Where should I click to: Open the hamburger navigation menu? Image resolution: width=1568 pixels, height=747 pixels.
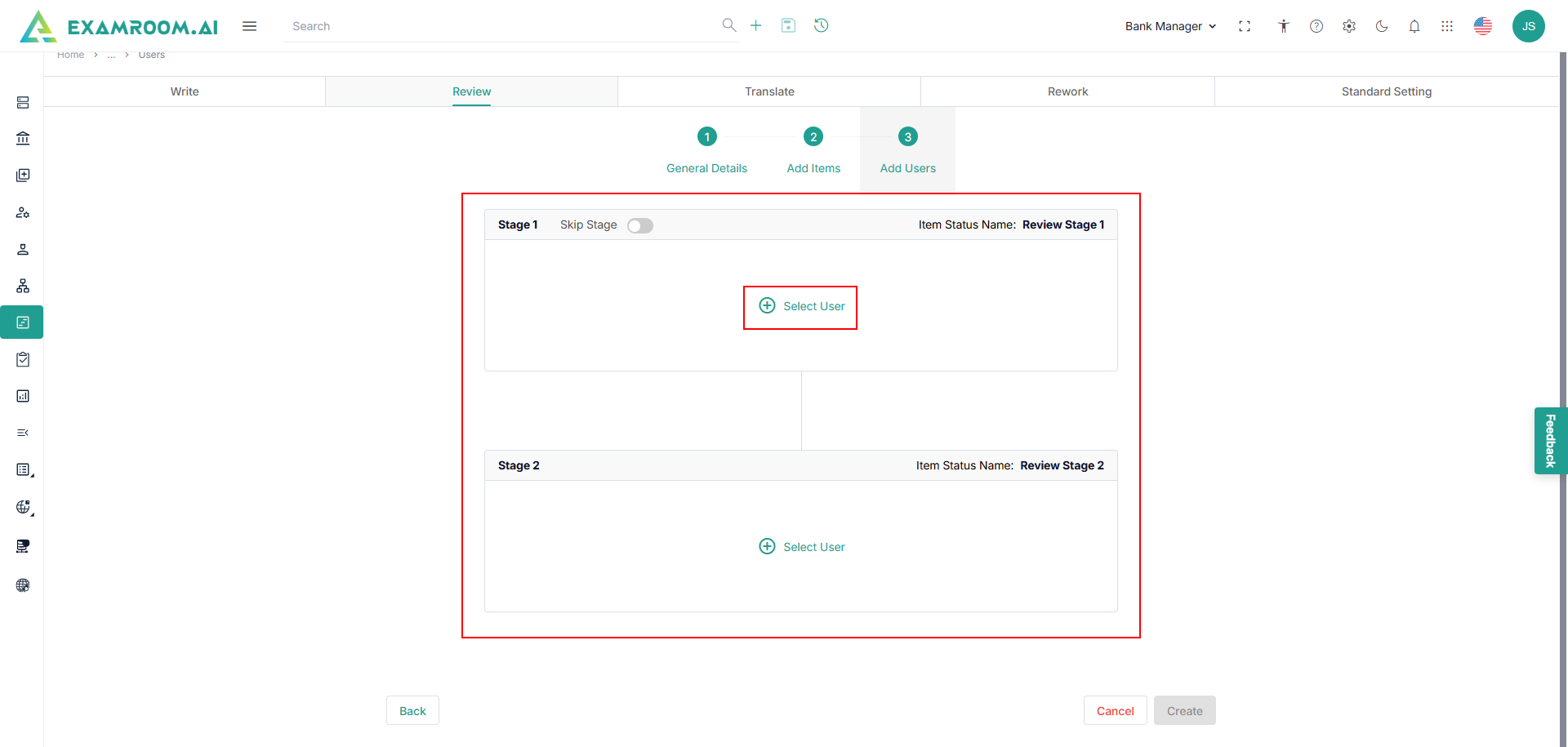point(250,26)
